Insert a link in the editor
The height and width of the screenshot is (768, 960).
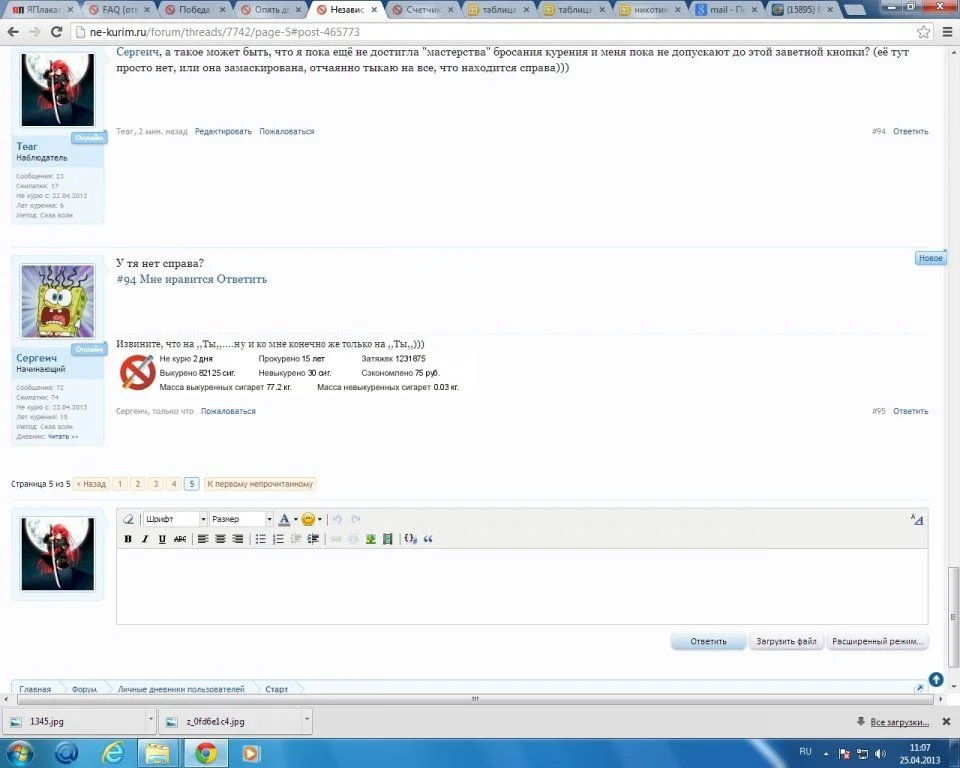pyautogui.click(x=336, y=539)
